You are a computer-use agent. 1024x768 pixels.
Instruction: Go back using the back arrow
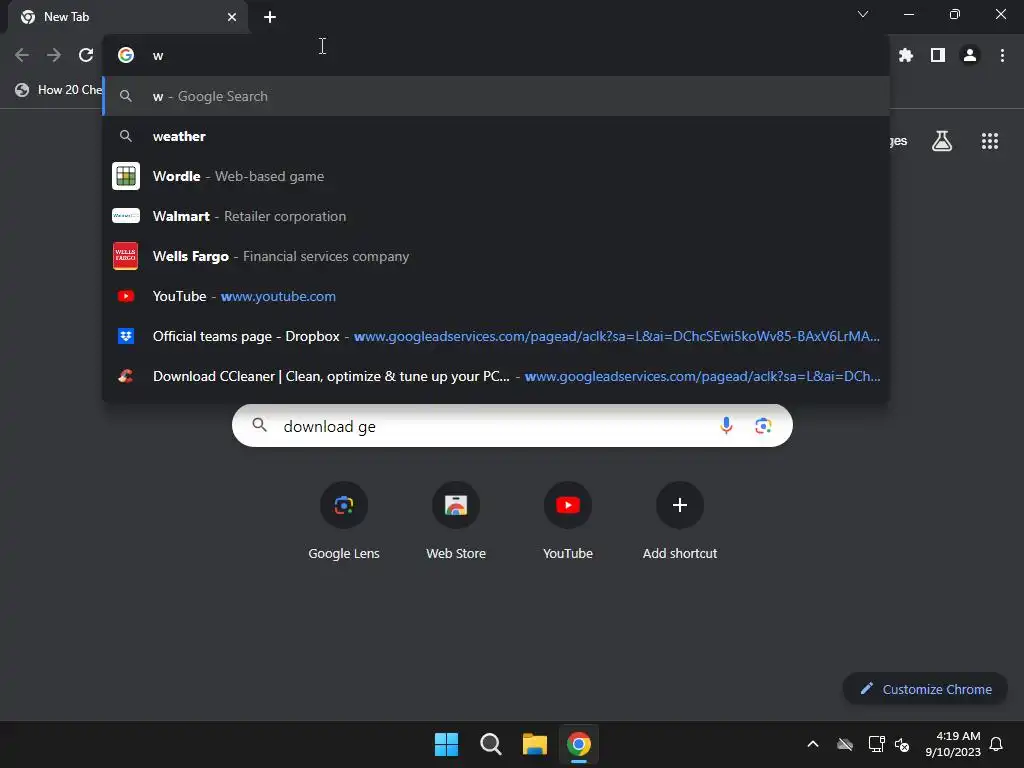(x=22, y=56)
